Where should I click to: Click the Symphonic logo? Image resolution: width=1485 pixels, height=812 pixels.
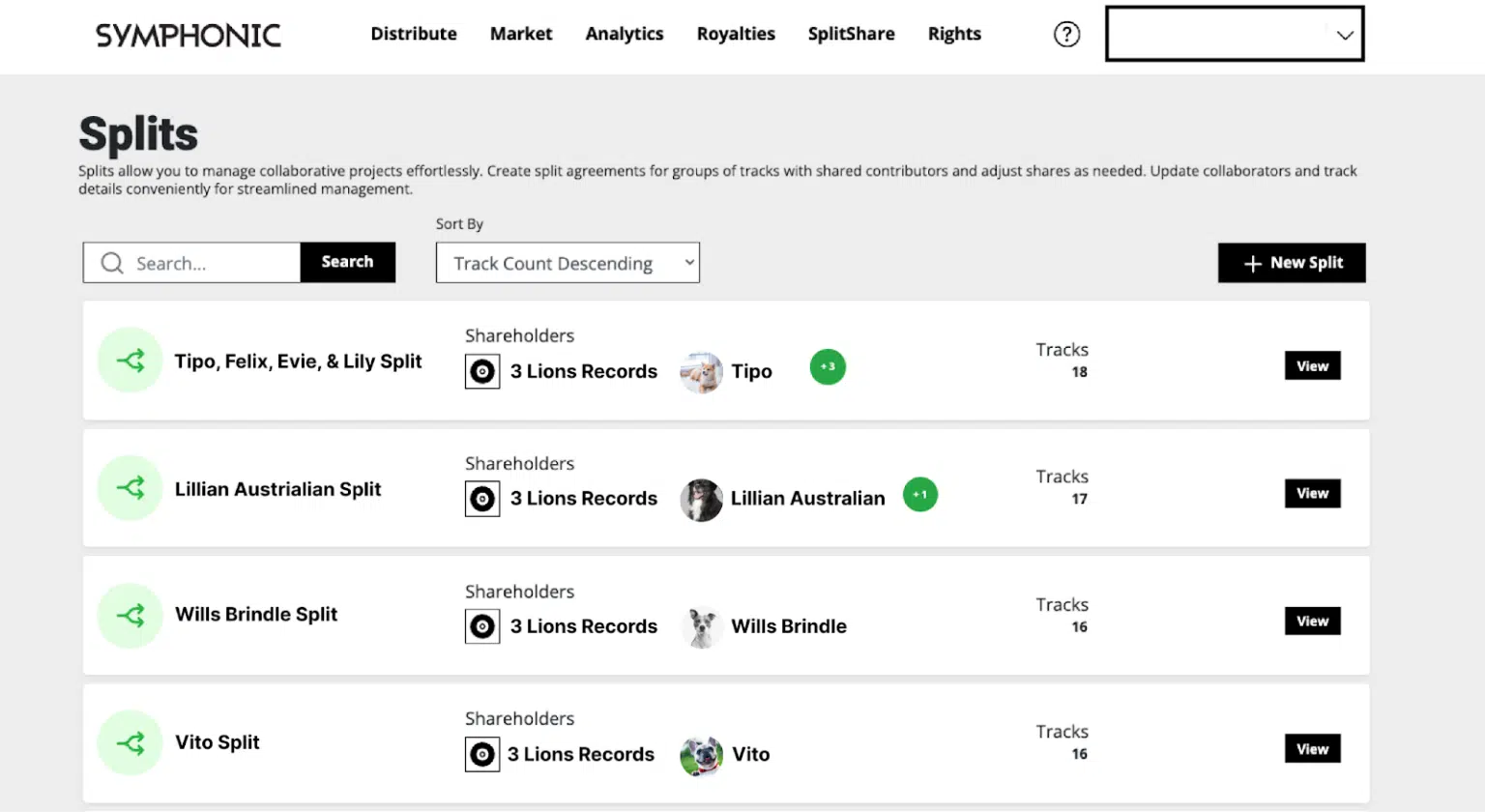pos(189,36)
